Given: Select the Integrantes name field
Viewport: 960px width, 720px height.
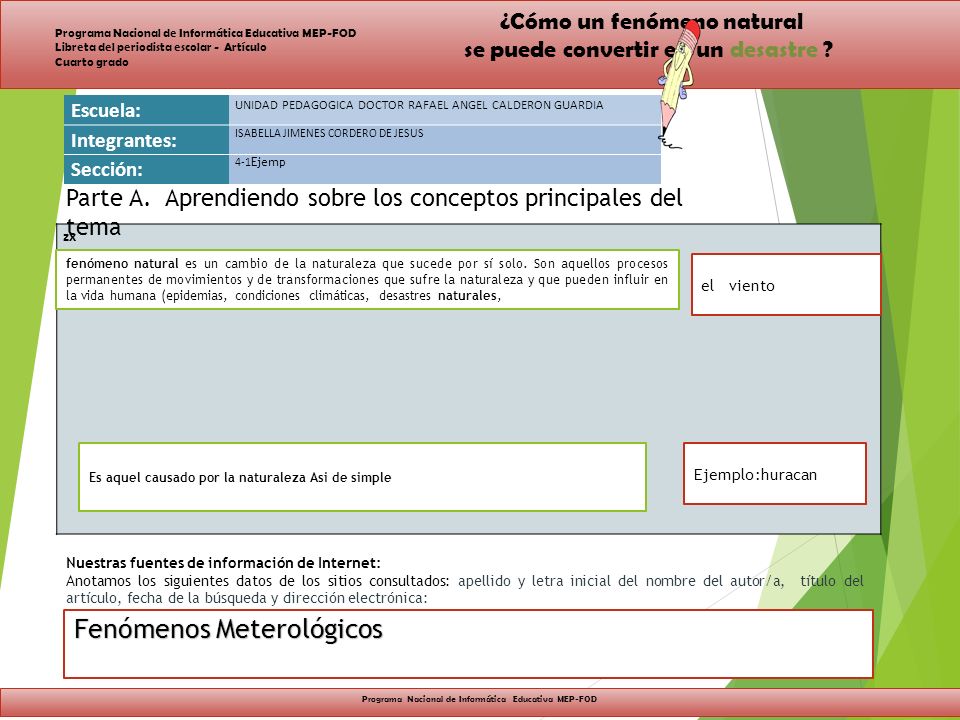Looking at the screenshot, I should pyautogui.click(x=444, y=140).
